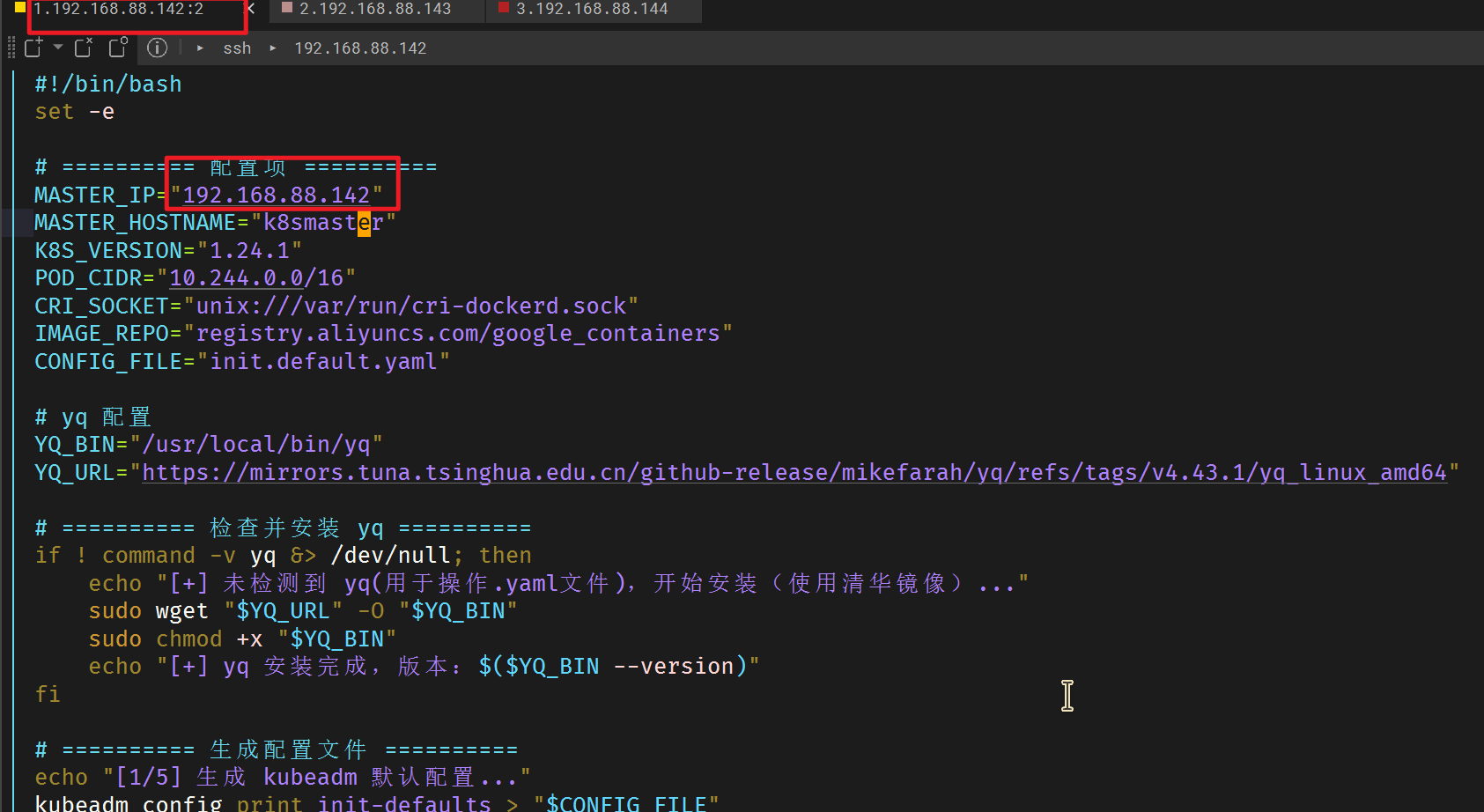Click the '192.168.88.142' breadcrumb item
The height and width of the screenshot is (812, 1484).
pos(360,48)
